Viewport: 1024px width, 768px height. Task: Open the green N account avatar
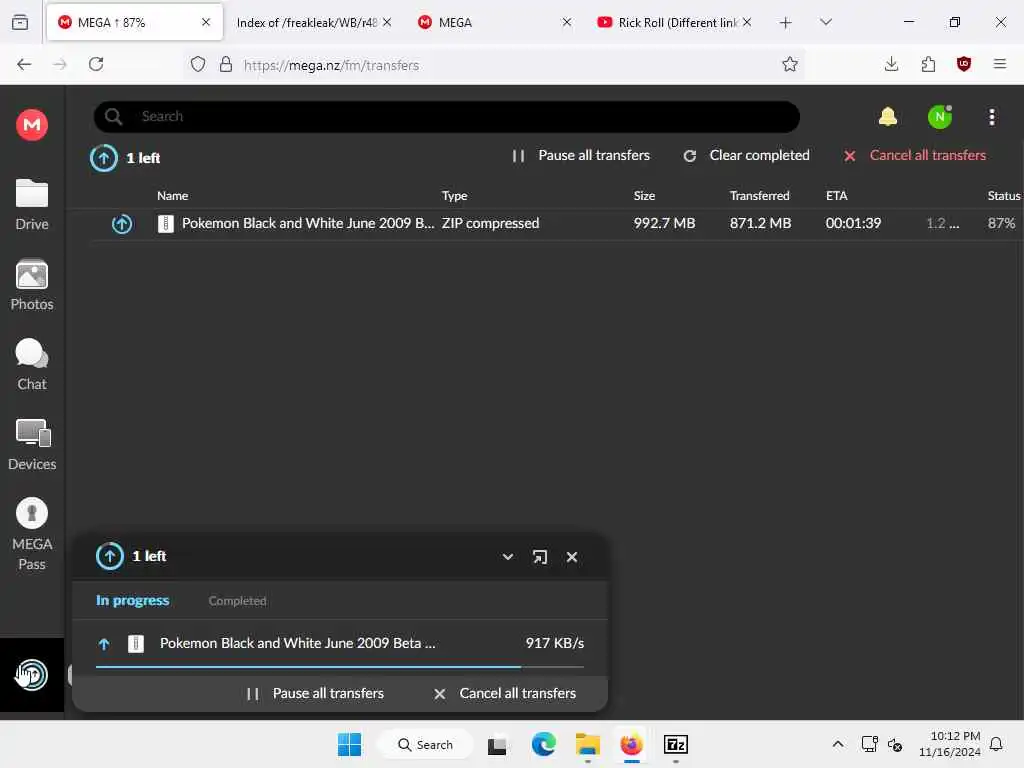(940, 117)
